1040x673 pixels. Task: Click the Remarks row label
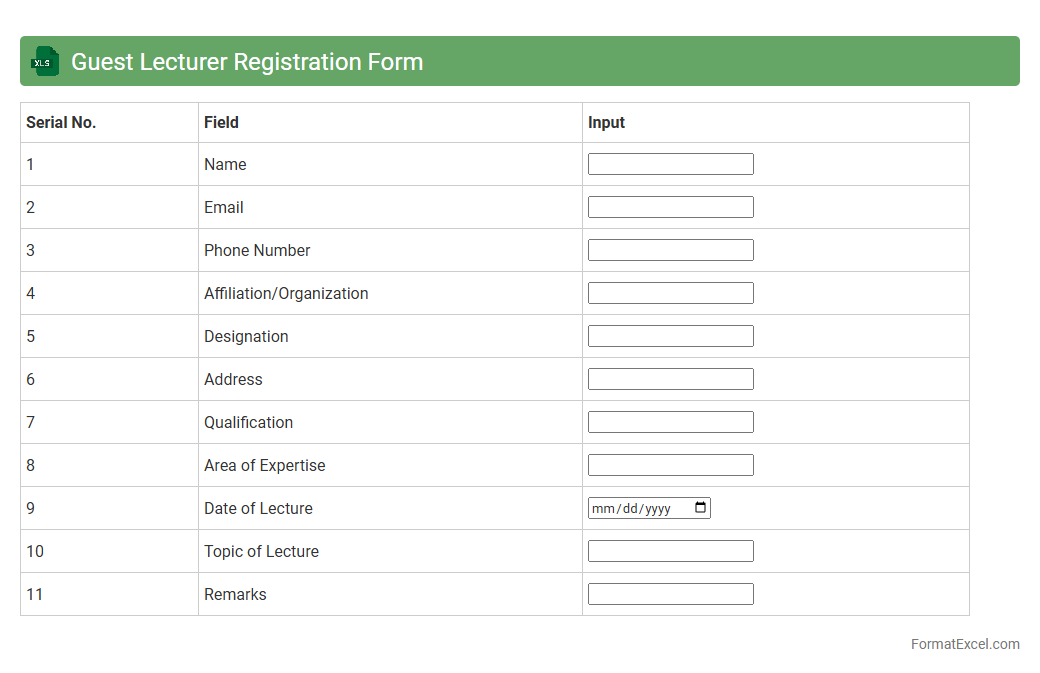235,594
